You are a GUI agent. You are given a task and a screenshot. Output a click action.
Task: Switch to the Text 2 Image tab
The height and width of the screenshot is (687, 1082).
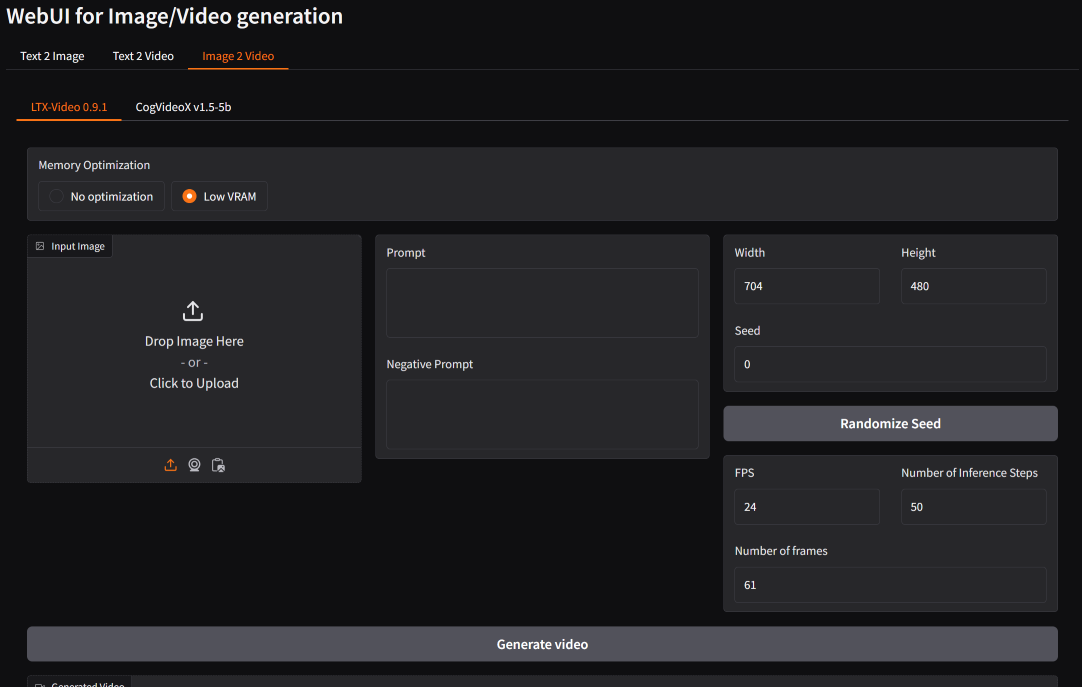pyautogui.click(x=52, y=56)
